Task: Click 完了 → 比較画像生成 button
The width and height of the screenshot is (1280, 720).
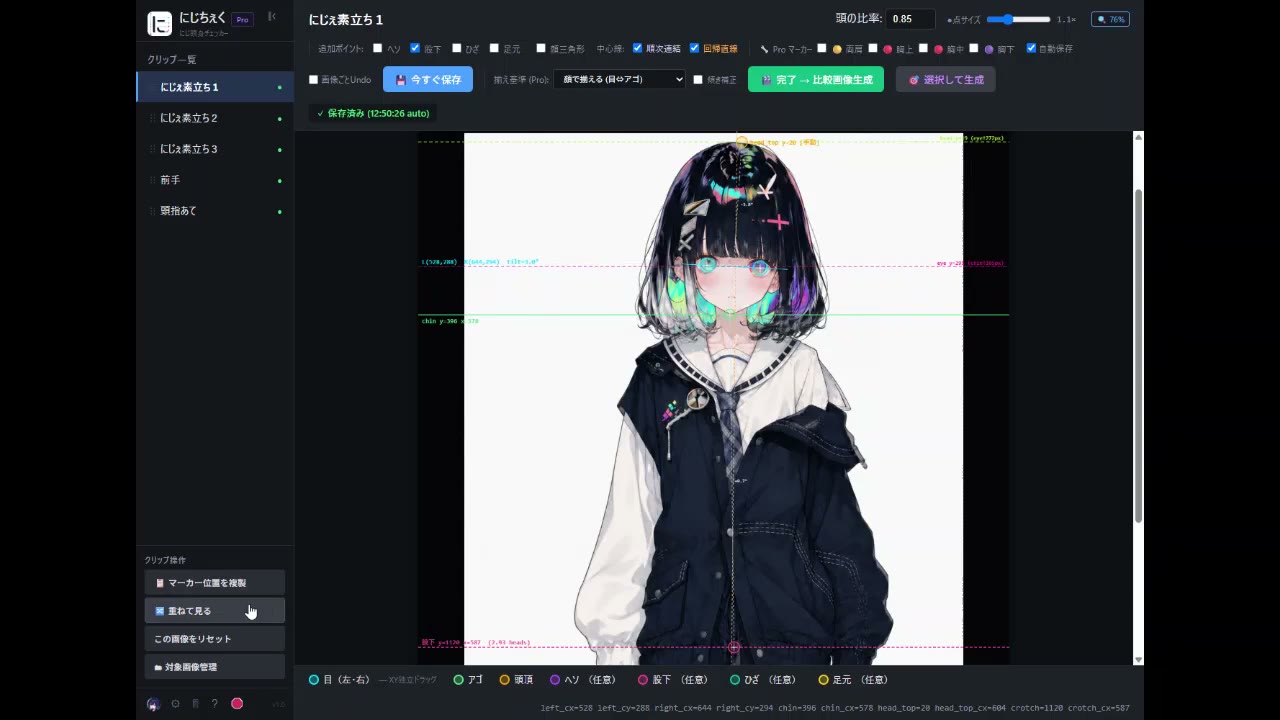Action: [x=816, y=79]
